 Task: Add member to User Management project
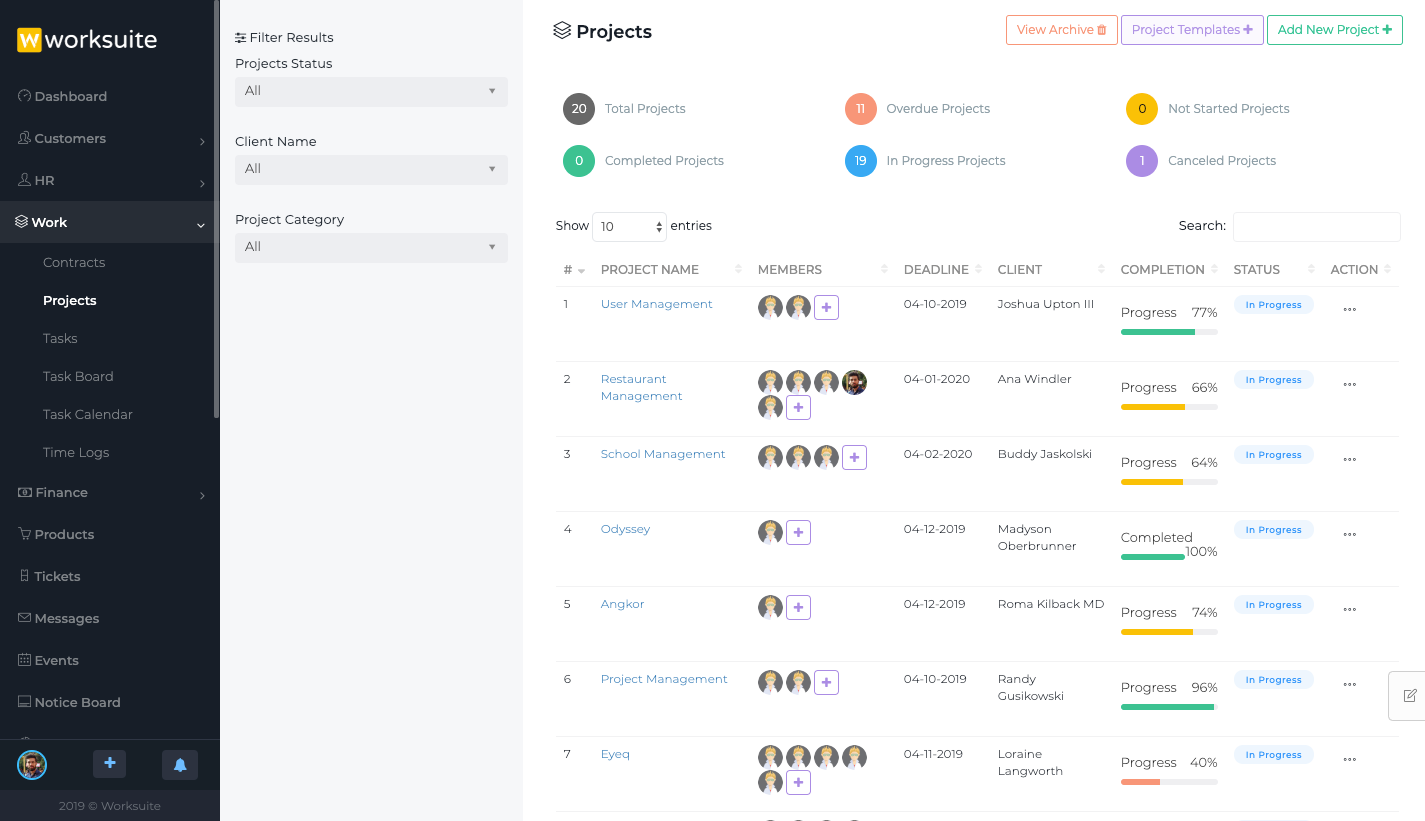[826, 308]
